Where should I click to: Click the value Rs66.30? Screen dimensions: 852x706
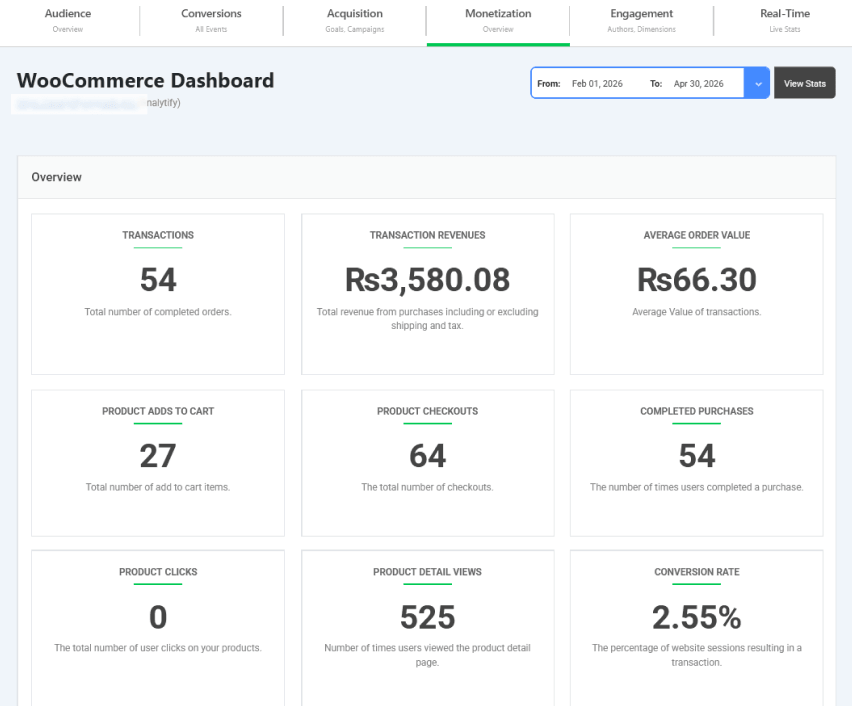[x=697, y=279]
